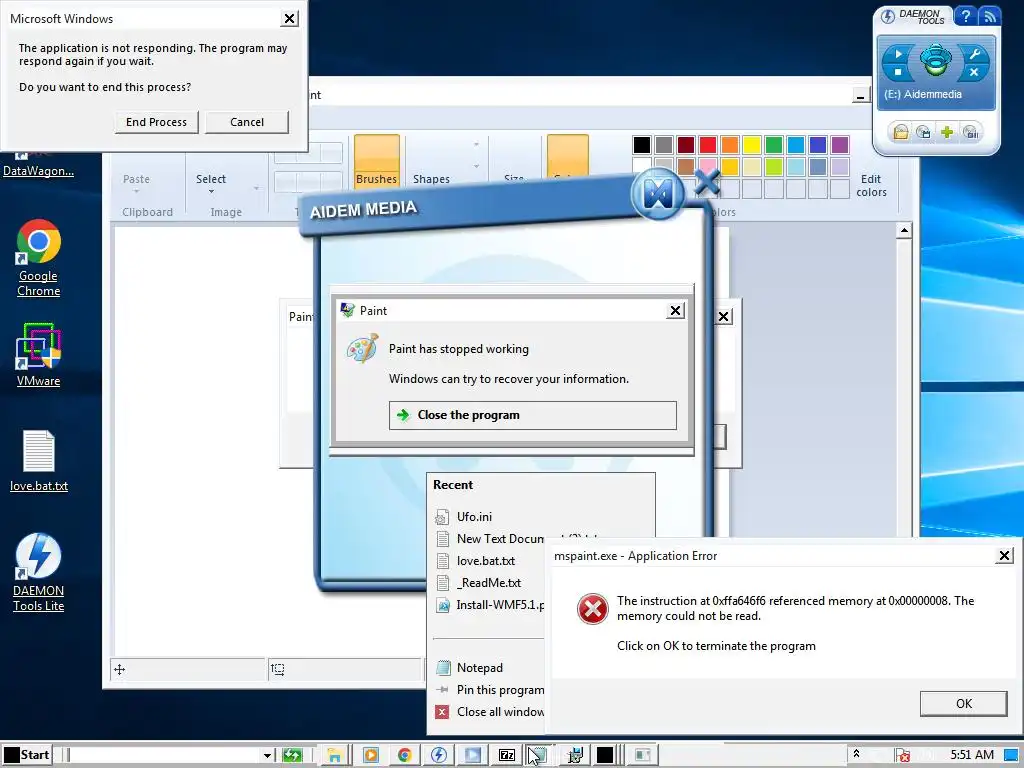Click the X unmount icon in DAEMON Tools gadget
The height and width of the screenshot is (768, 1024).
click(x=974, y=72)
